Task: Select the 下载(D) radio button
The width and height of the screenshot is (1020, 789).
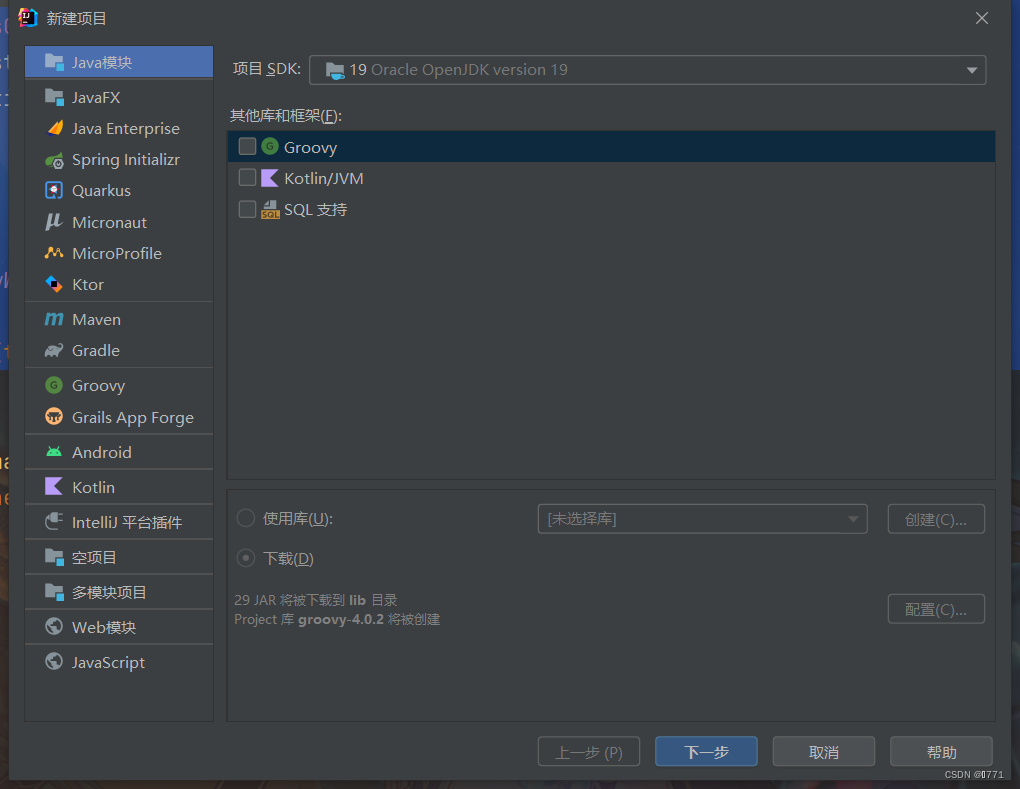Action: pyautogui.click(x=246, y=558)
